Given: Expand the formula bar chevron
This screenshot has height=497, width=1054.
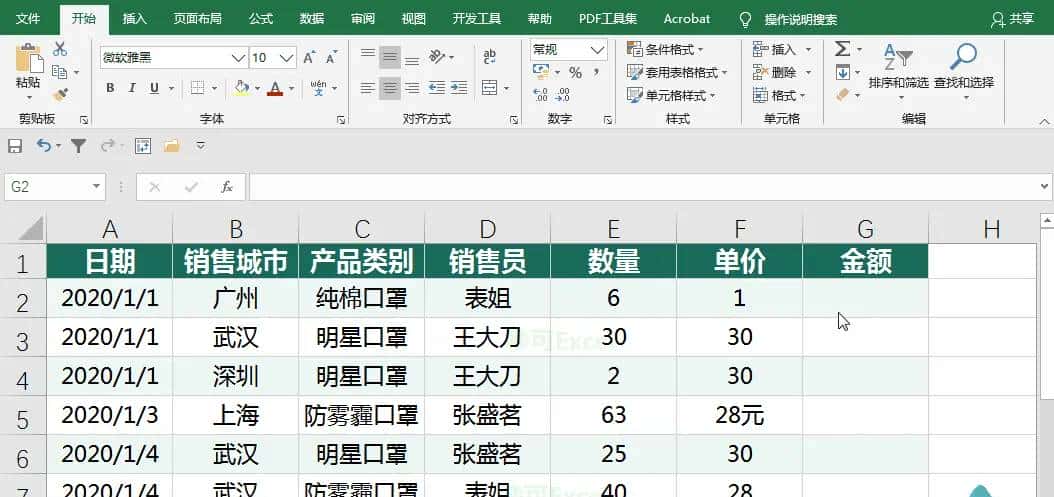Looking at the screenshot, I should point(1044,186).
